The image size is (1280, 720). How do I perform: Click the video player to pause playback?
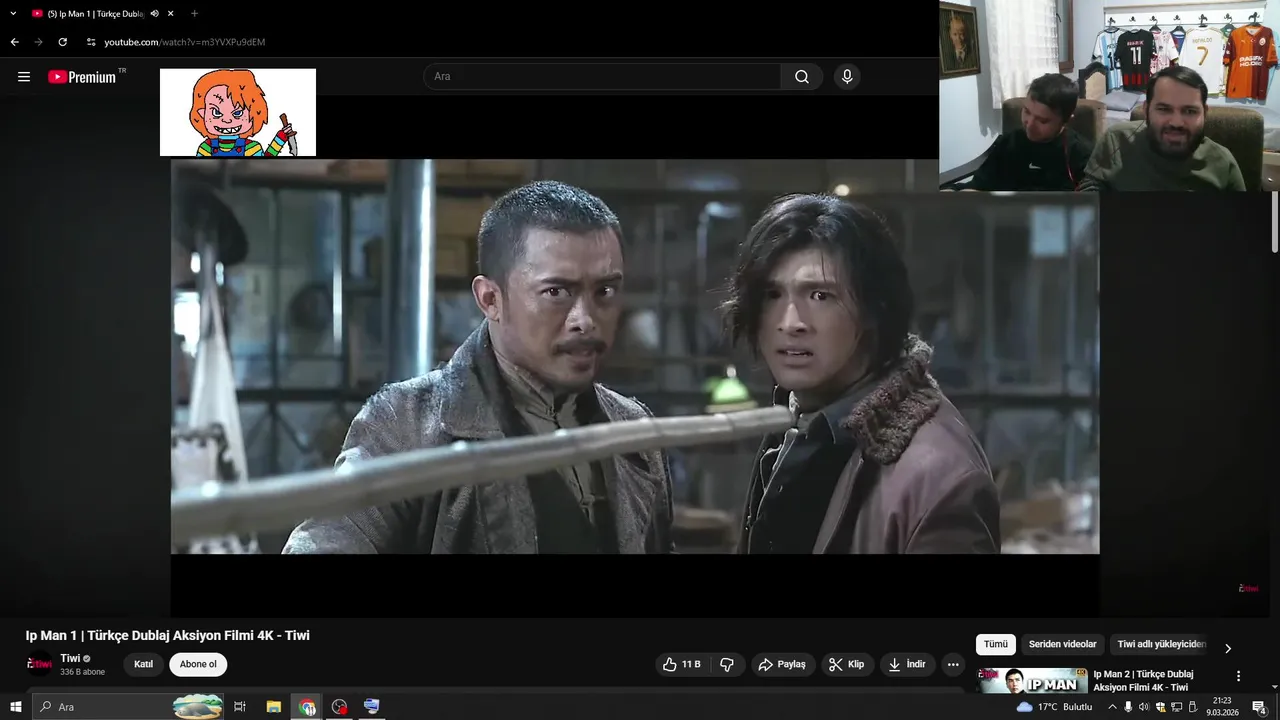coord(635,356)
